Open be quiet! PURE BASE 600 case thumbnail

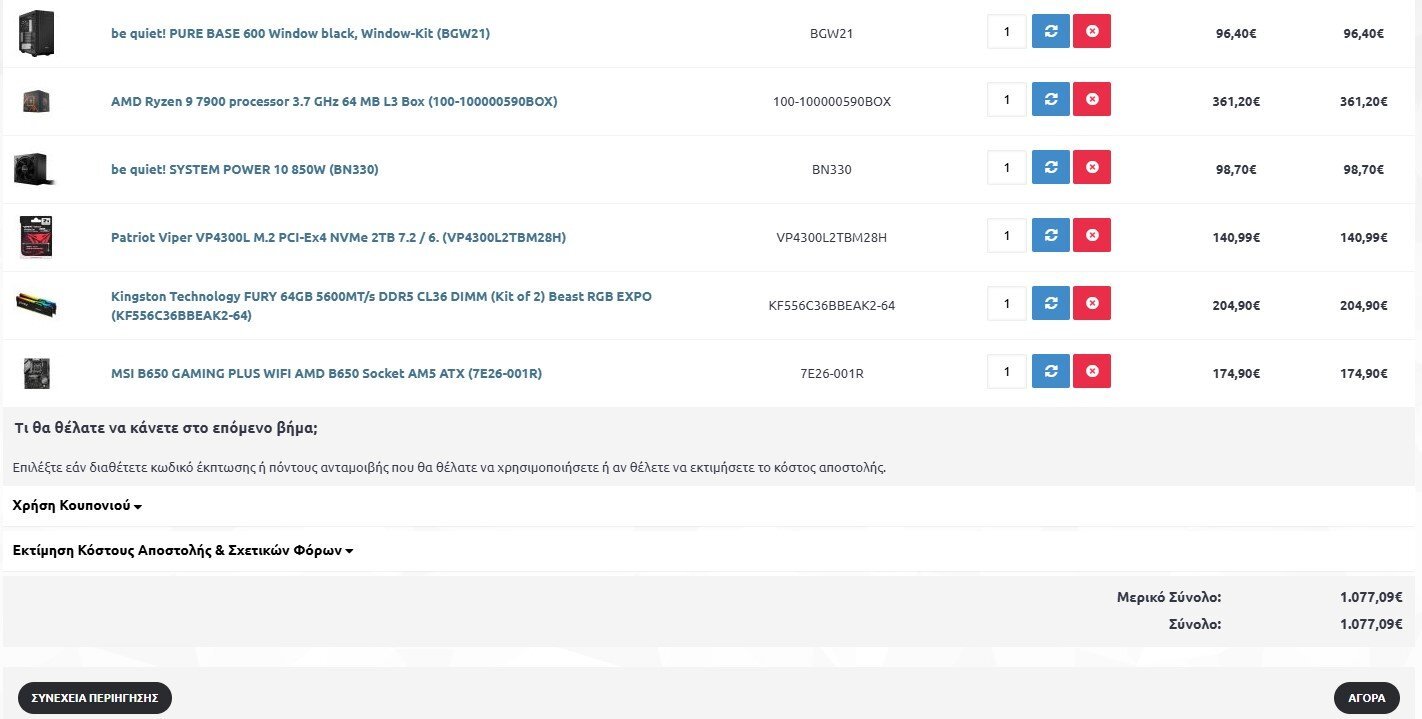pos(36,33)
